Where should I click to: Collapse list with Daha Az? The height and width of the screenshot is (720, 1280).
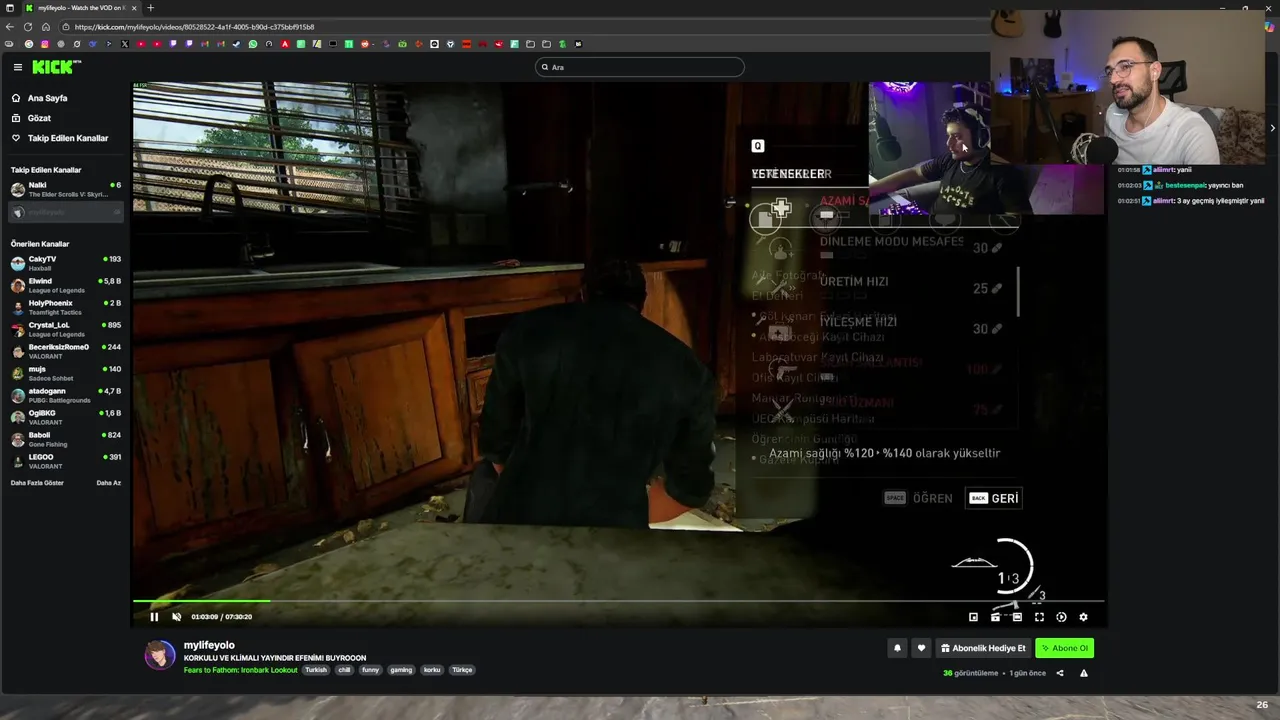point(108,483)
